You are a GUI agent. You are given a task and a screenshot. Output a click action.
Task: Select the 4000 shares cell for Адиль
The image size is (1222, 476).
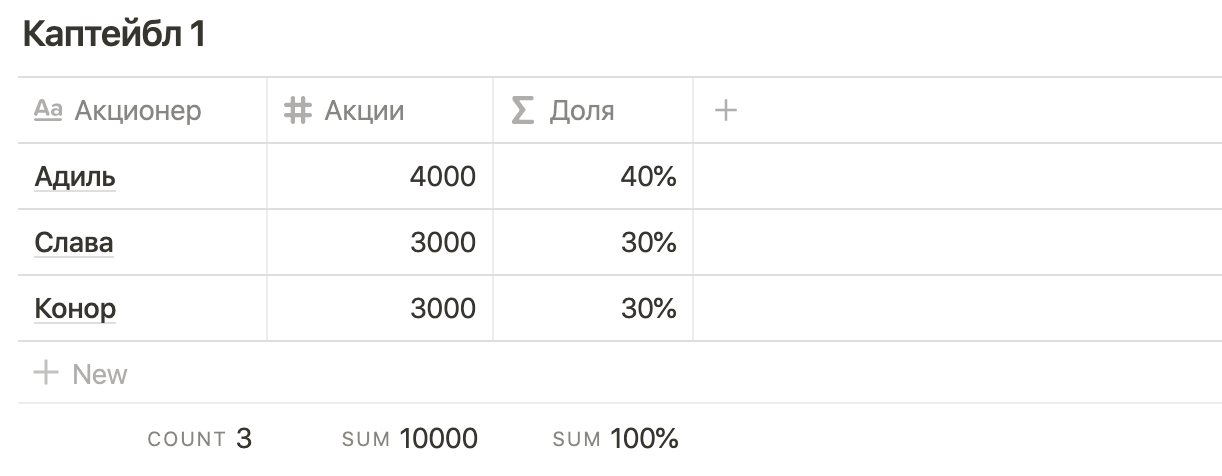tap(380, 177)
